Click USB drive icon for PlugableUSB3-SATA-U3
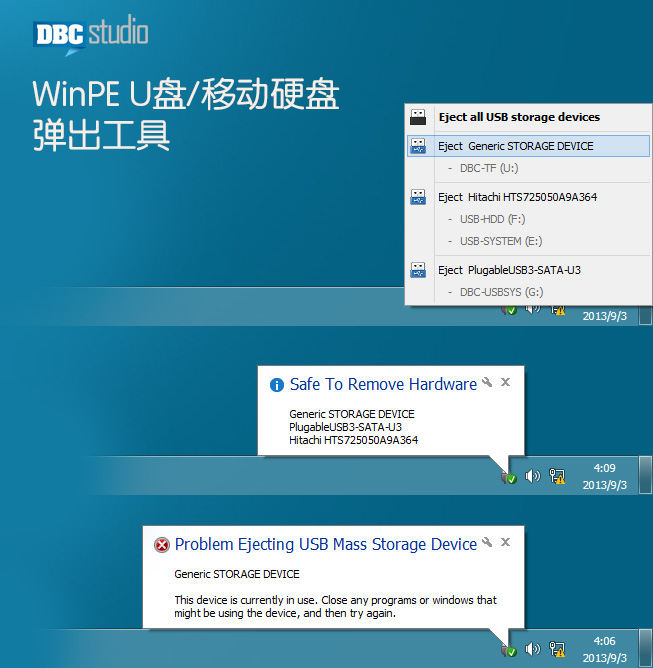Image resolution: width=653 pixels, height=668 pixels. (418, 270)
